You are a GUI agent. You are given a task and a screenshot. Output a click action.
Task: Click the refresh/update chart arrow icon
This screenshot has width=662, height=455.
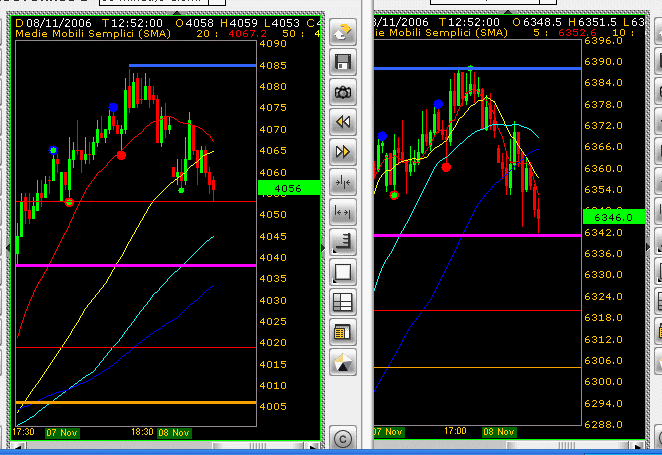342,32
